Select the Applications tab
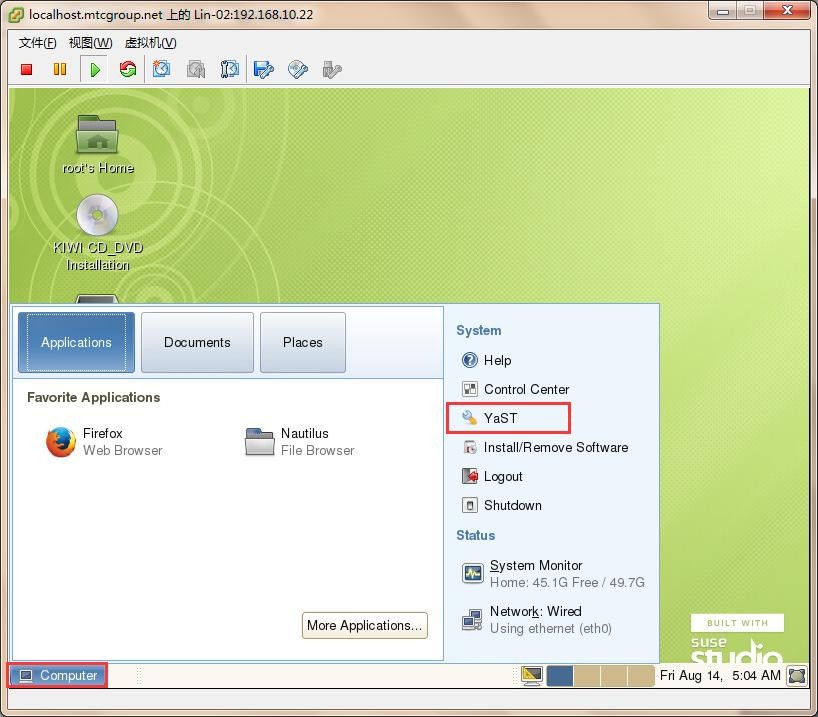818x717 pixels. [77, 342]
